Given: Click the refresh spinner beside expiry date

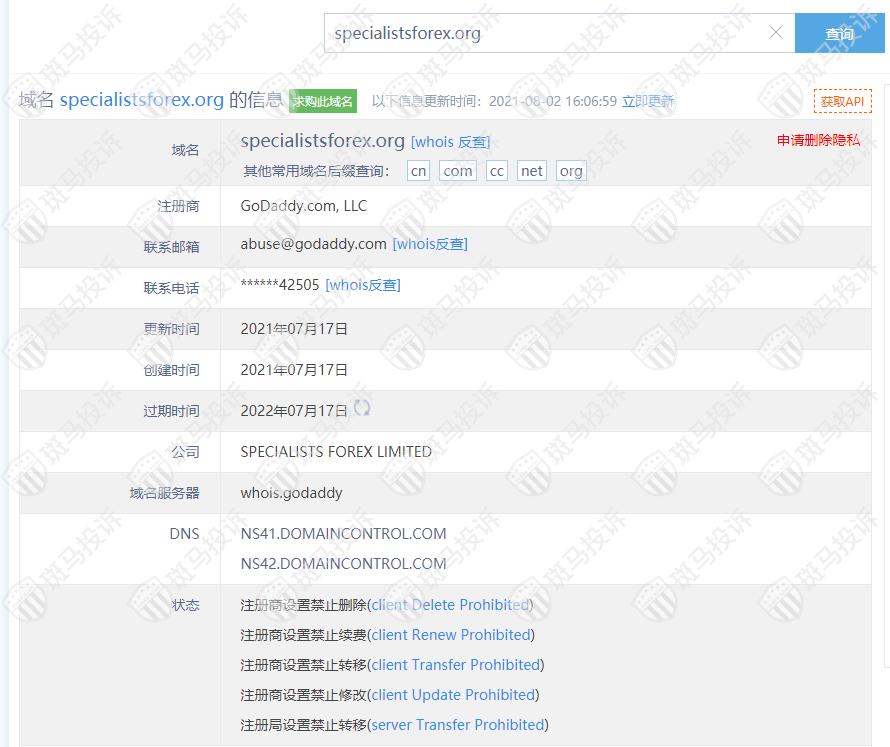Looking at the screenshot, I should (362, 408).
